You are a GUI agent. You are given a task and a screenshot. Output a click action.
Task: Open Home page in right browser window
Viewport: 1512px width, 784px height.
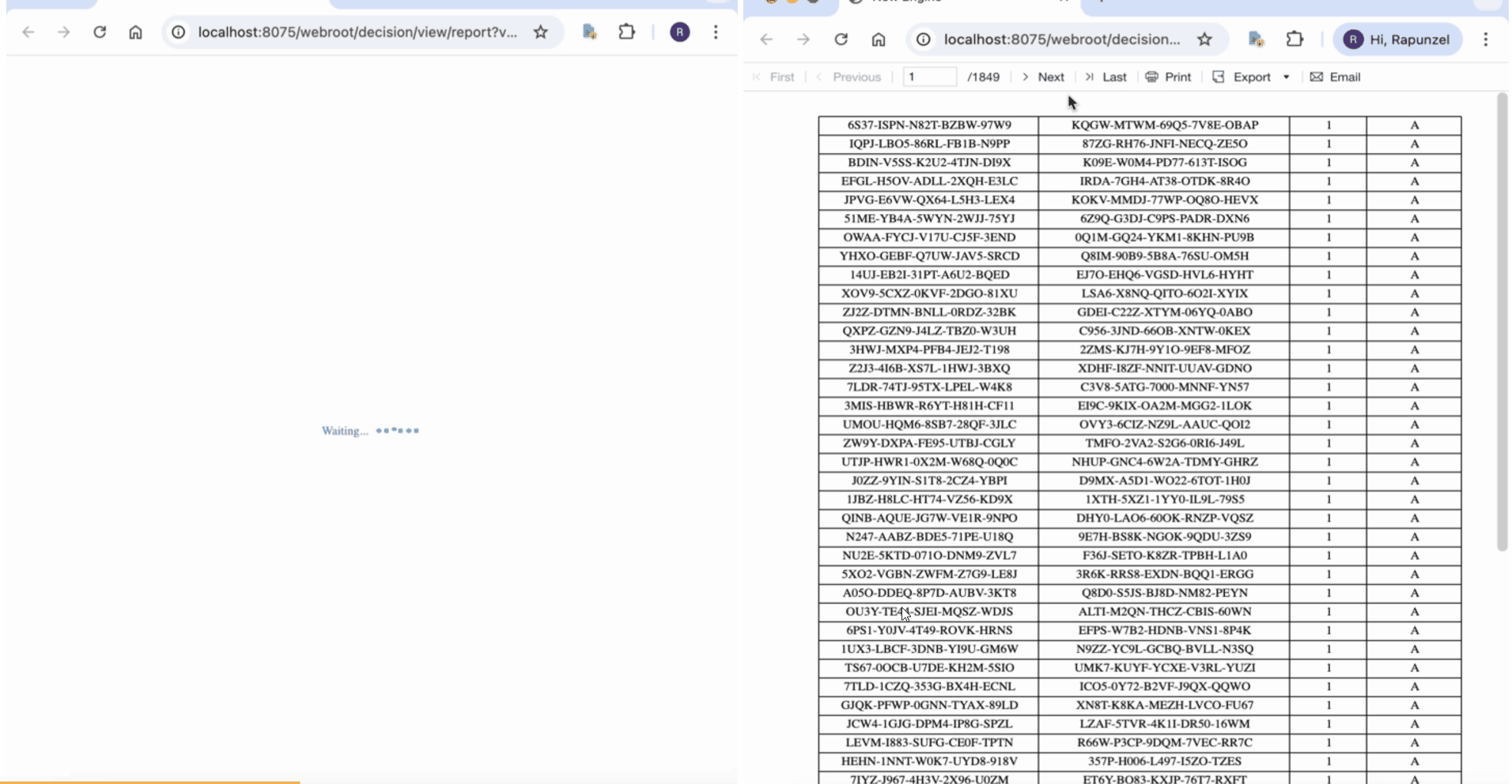[879, 40]
